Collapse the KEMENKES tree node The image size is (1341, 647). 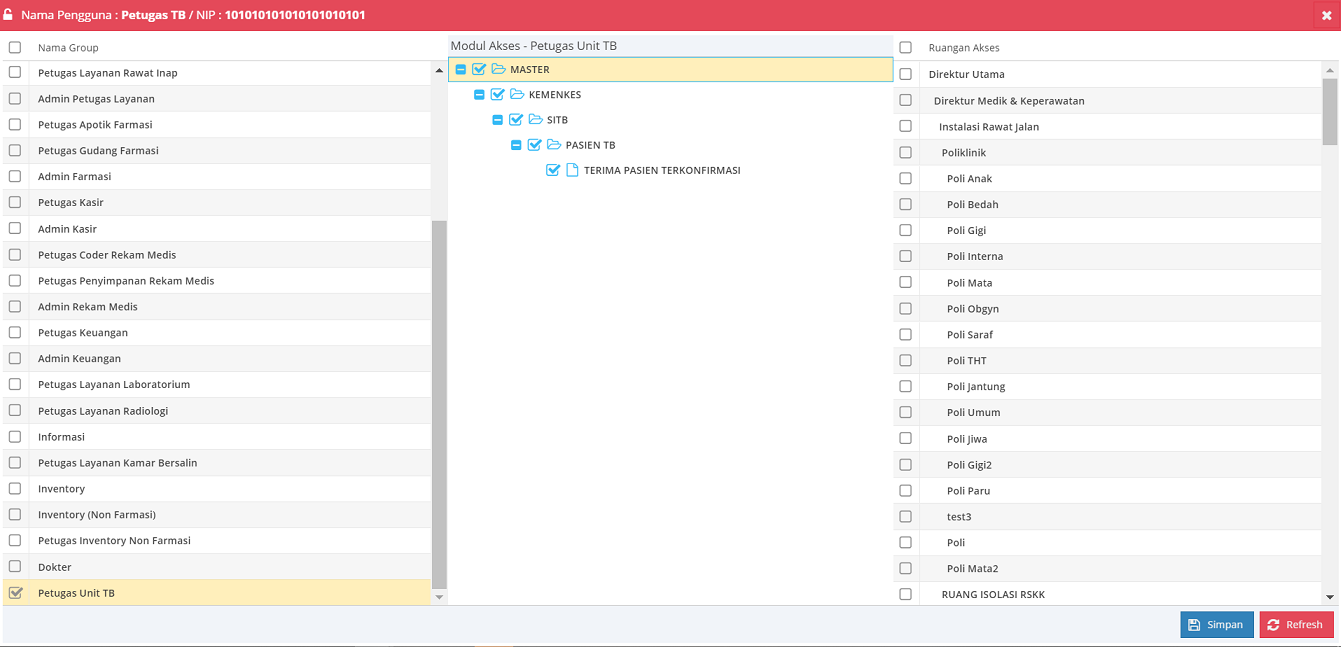(479, 94)
